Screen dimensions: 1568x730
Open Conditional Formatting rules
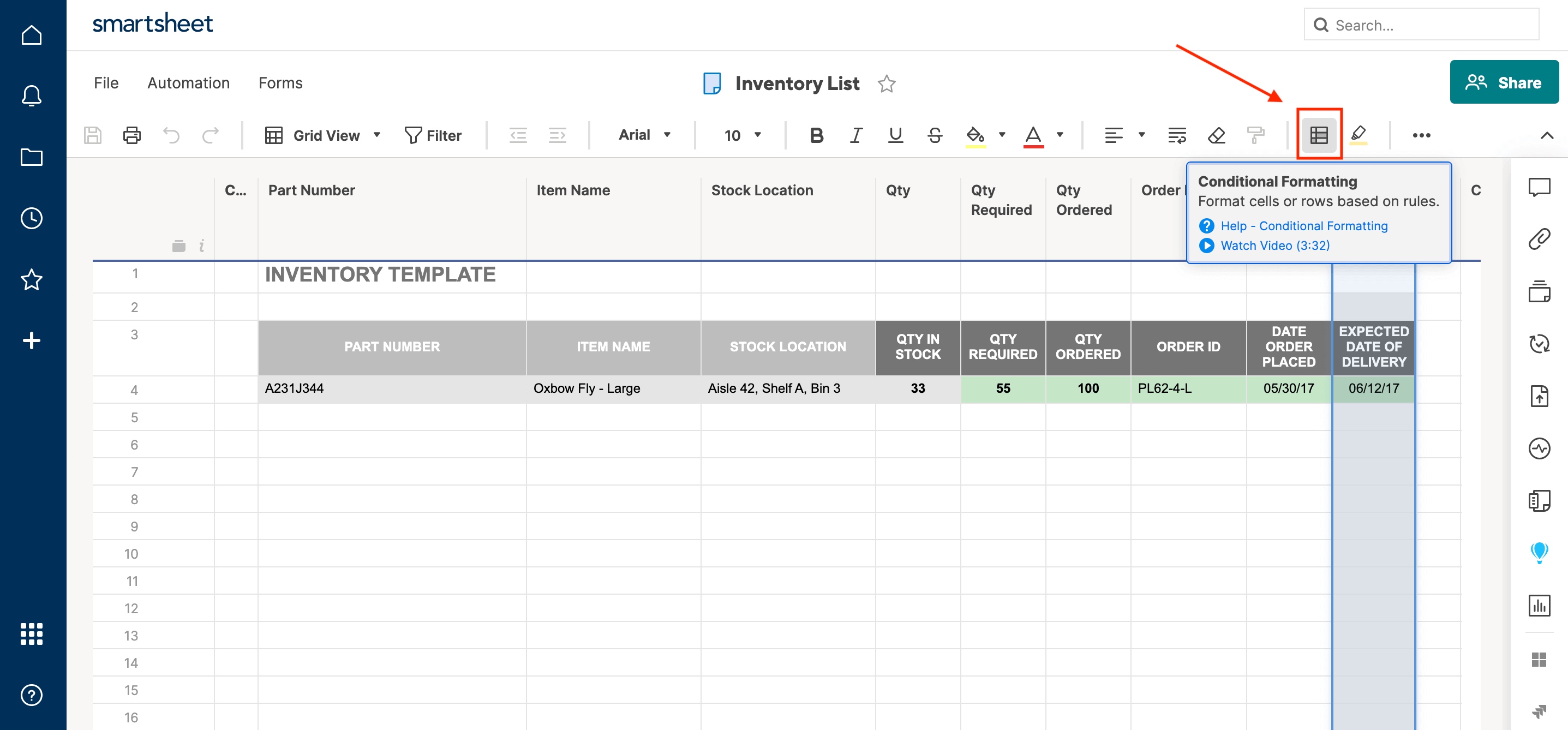[1319, 135]
